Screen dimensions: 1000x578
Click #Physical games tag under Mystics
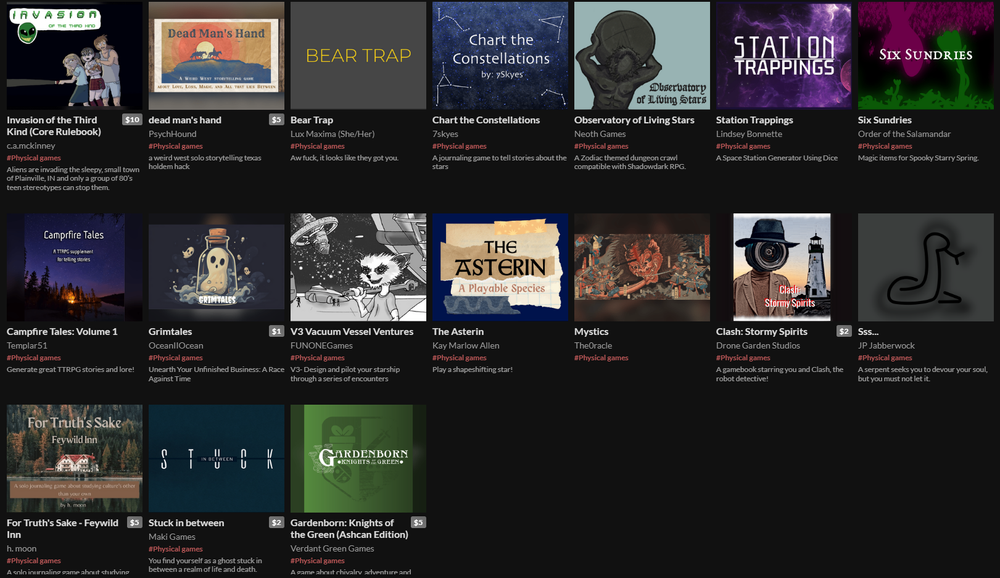601,358
